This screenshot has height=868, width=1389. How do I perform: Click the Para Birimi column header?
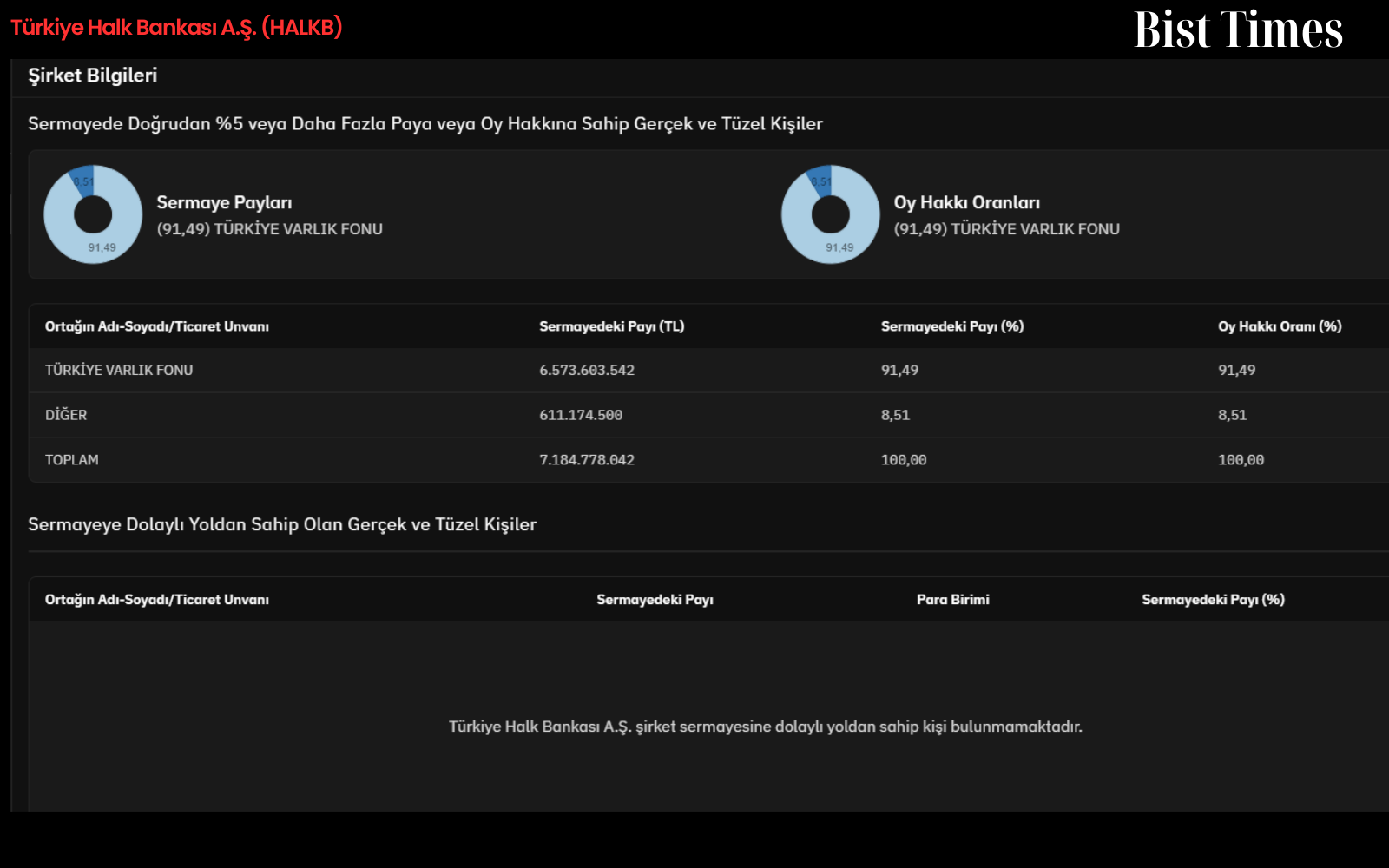953,600
